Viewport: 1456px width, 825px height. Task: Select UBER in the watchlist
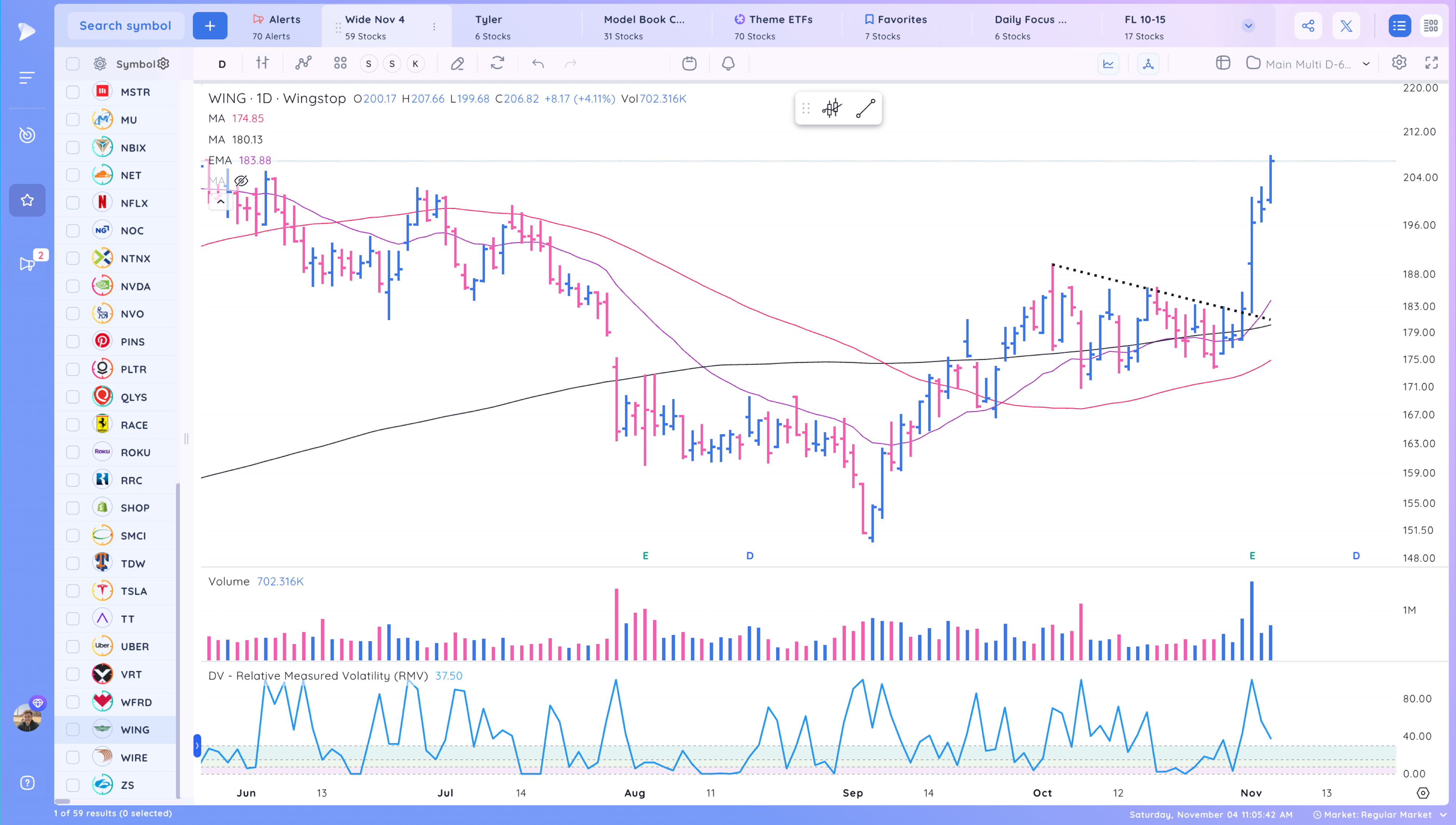click(x=134, y=647)
